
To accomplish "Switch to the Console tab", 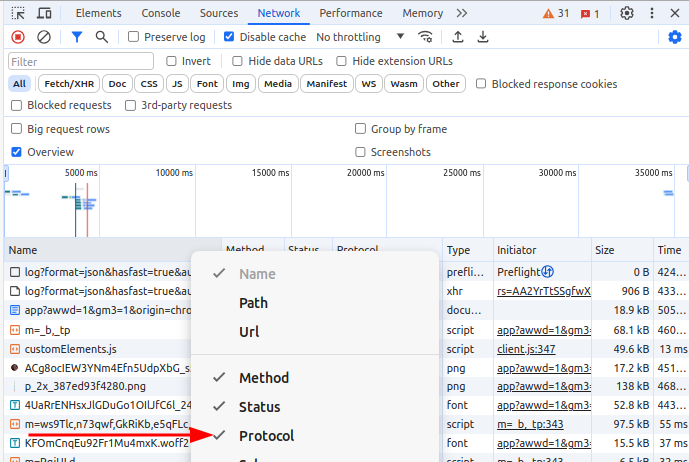I will [160, 13].
